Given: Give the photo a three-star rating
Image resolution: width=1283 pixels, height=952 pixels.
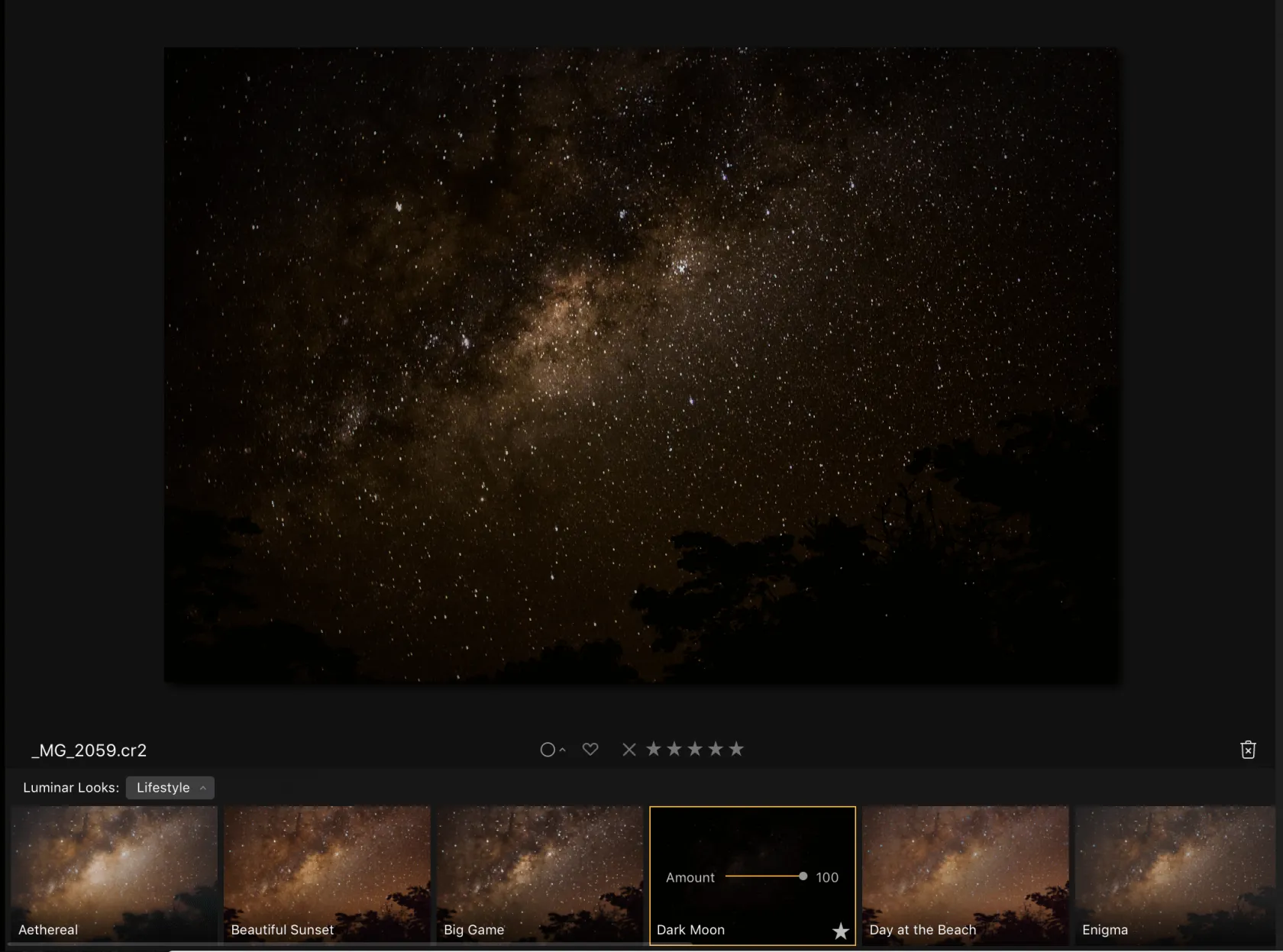Looking at the screenshot, I should point(694,750).
